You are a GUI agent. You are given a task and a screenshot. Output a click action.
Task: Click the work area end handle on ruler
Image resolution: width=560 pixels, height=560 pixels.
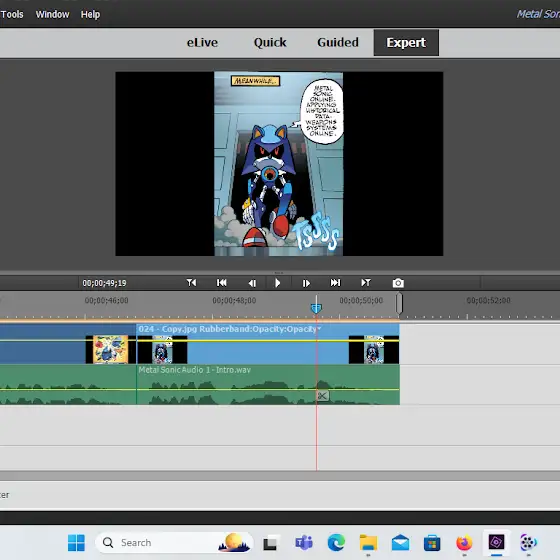(399, 304)
